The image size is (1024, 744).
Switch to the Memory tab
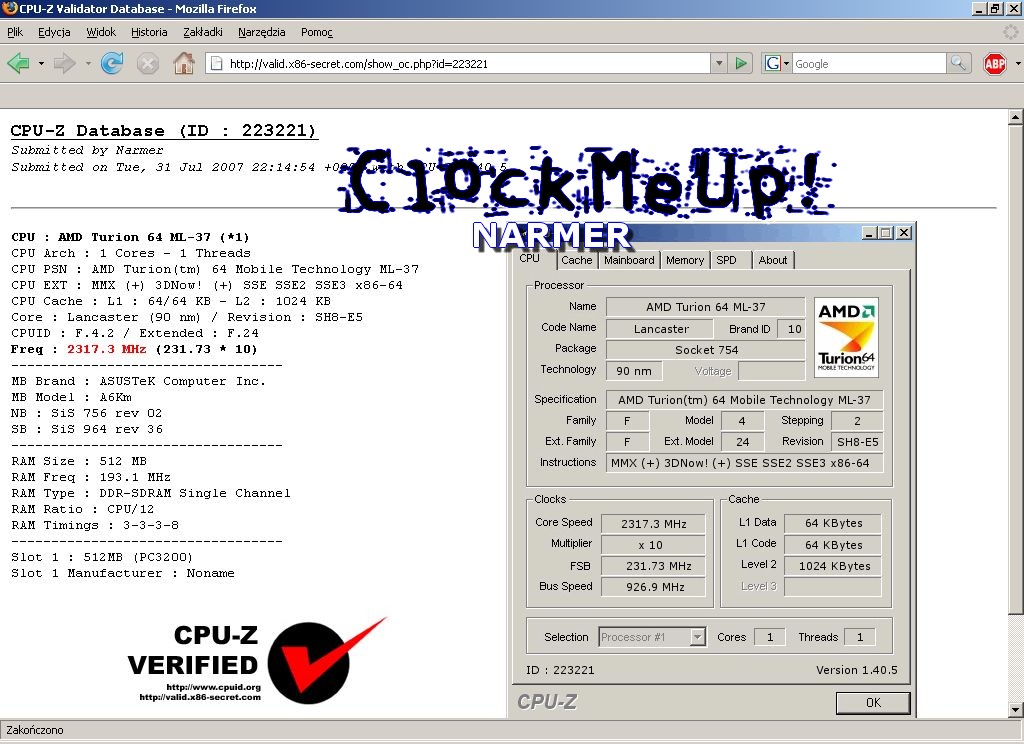685,260
